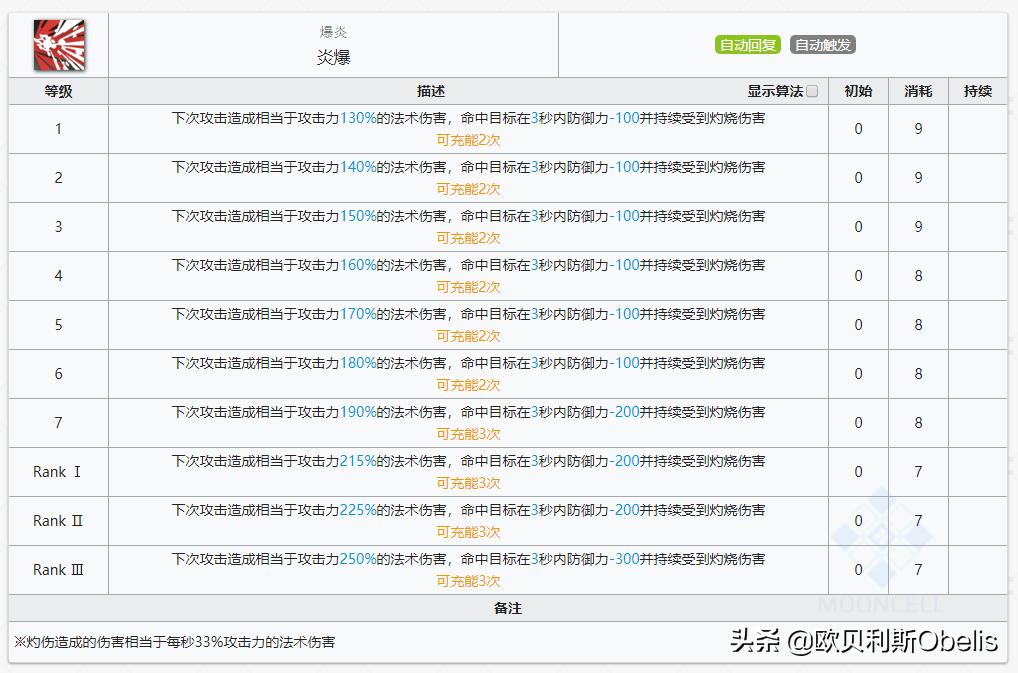Expand the Rank Ⅰ row
This screenshot has height=673, width=1018.
58,471
